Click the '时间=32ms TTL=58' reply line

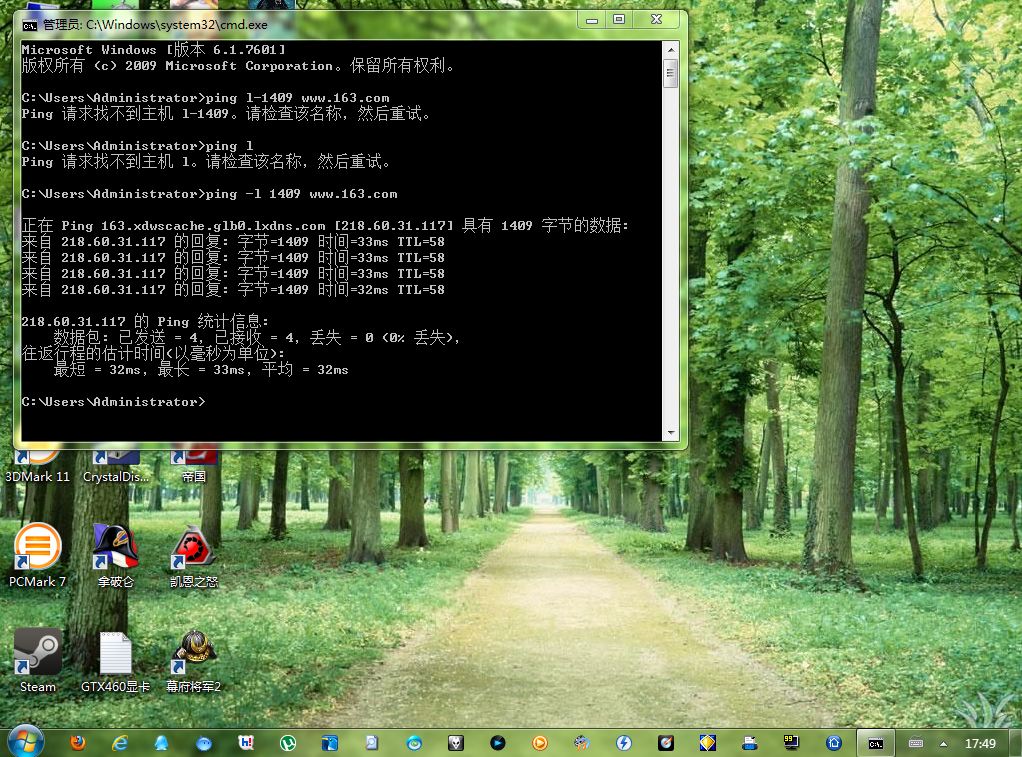tap(233, 289)
